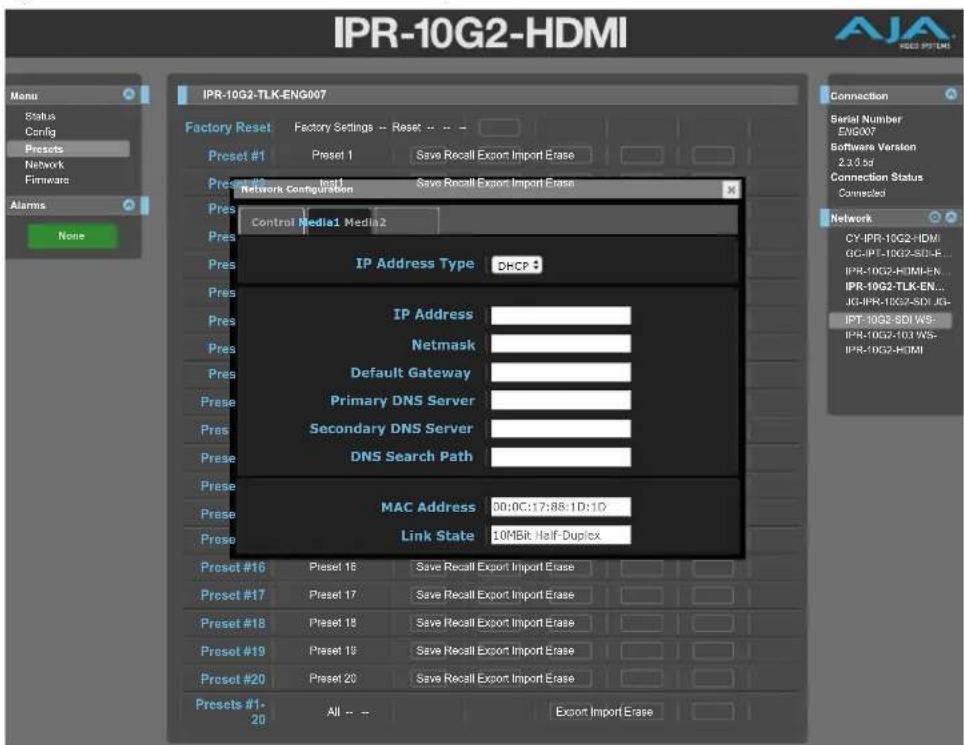Click the Preset #16 label

[x=233, y=567]
